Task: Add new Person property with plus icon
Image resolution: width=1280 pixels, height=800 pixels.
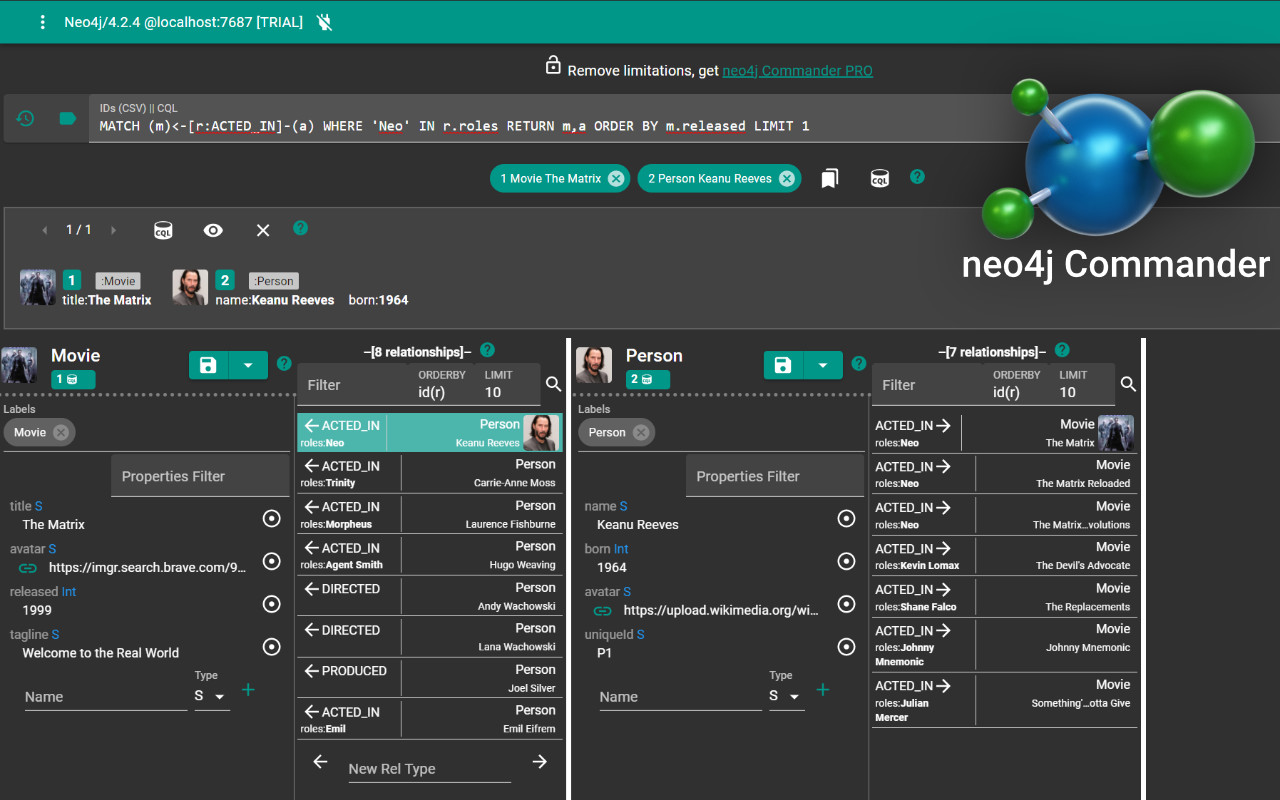Action: [x=823, y=689]
